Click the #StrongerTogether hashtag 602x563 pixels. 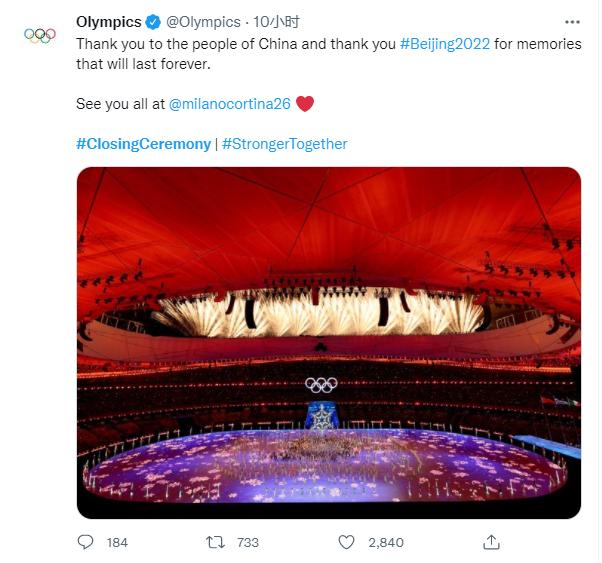point(284,143)
